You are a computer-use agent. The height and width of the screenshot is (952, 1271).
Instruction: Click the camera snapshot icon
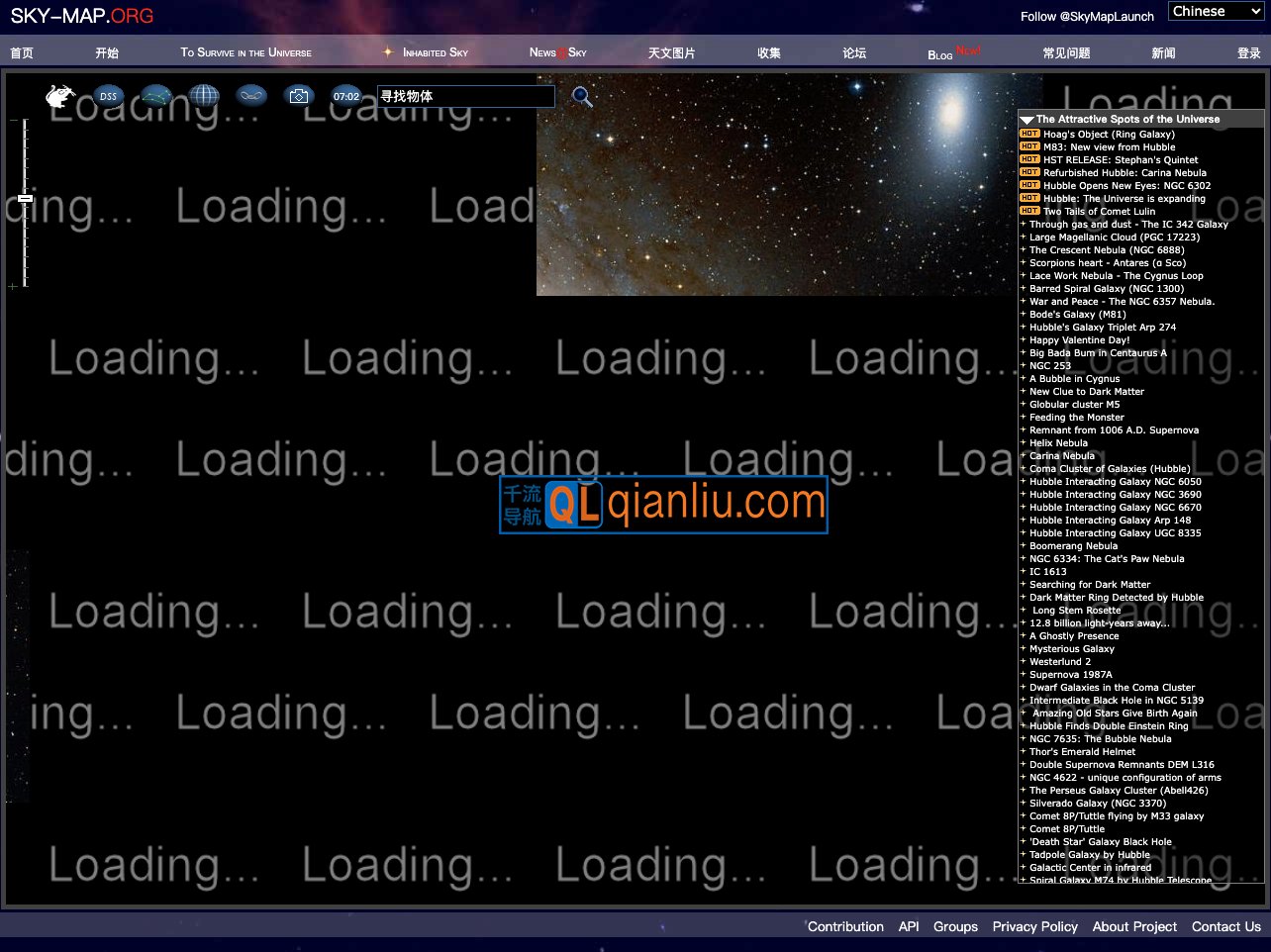298,96
